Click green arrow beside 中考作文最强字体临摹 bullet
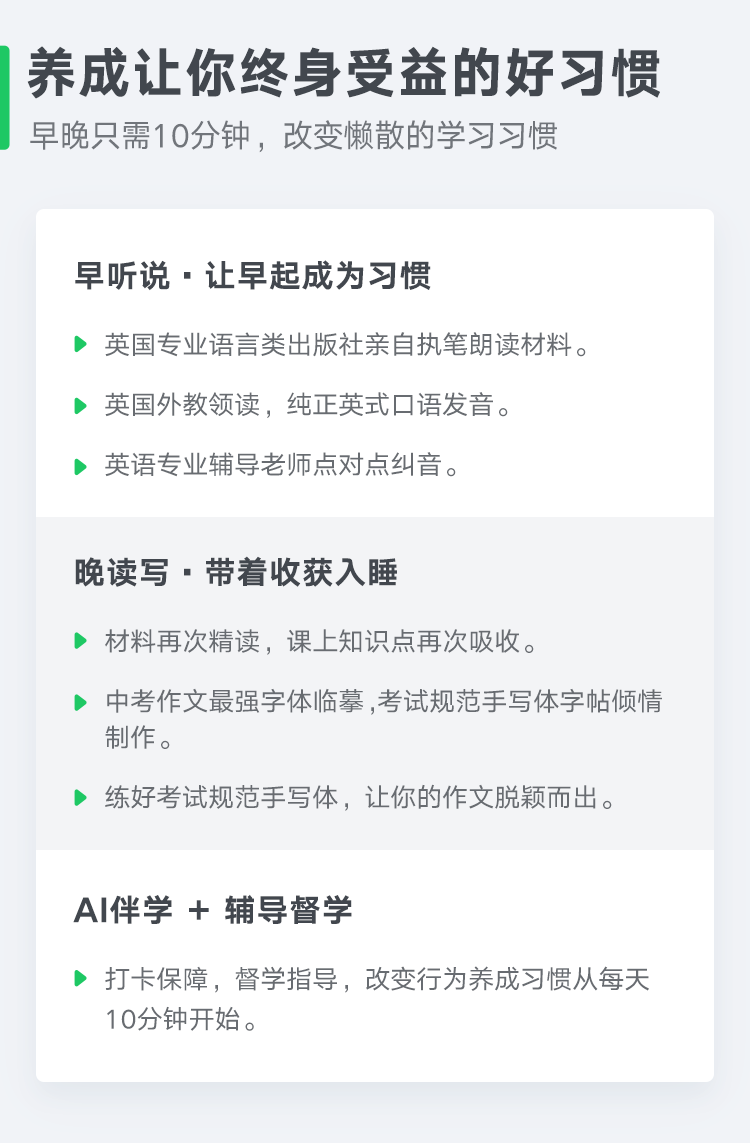Image resolution: width=750 pixels, height=1143 pixels. coord(81,702)
